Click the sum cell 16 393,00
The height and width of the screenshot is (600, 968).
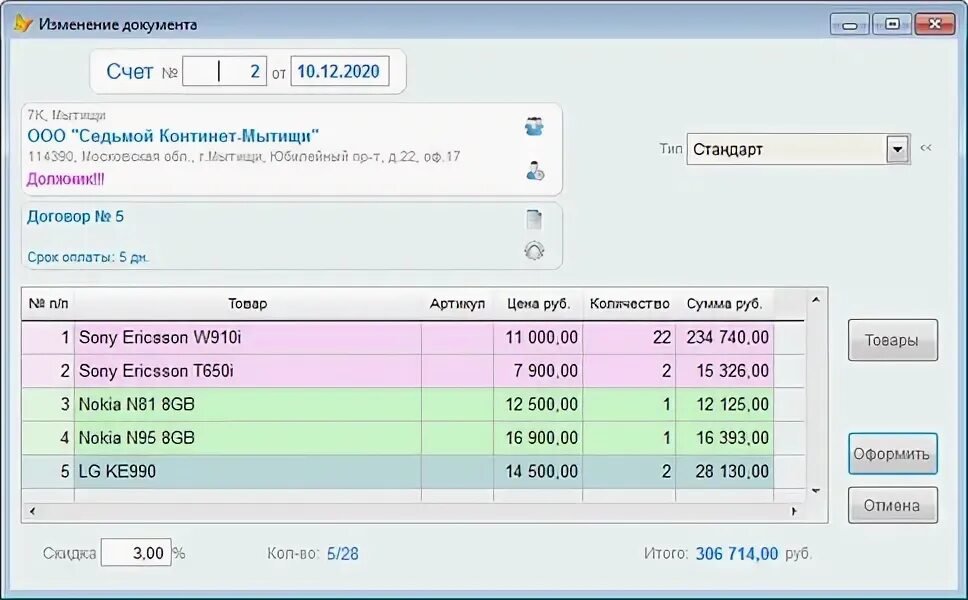(725, 438)
